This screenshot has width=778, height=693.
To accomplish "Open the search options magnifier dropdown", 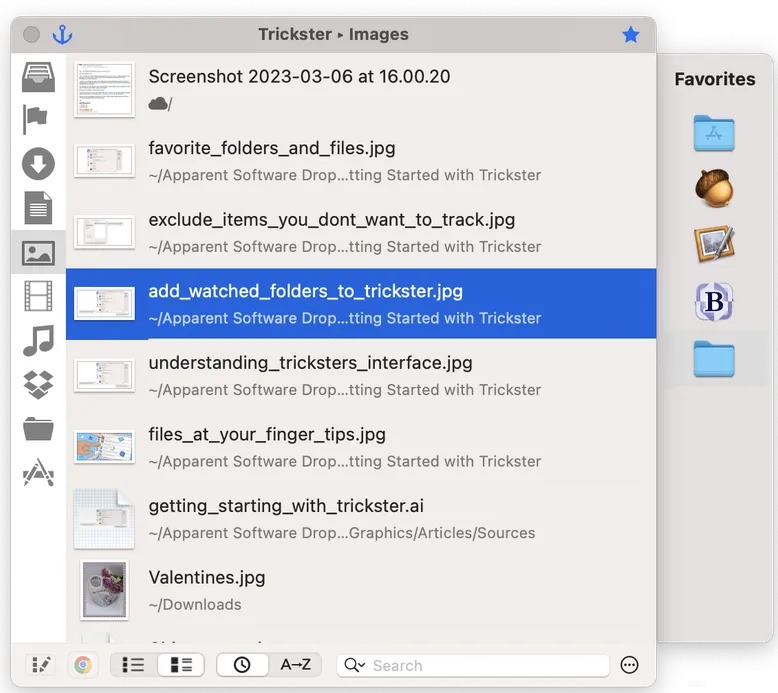I will [354, 665].
